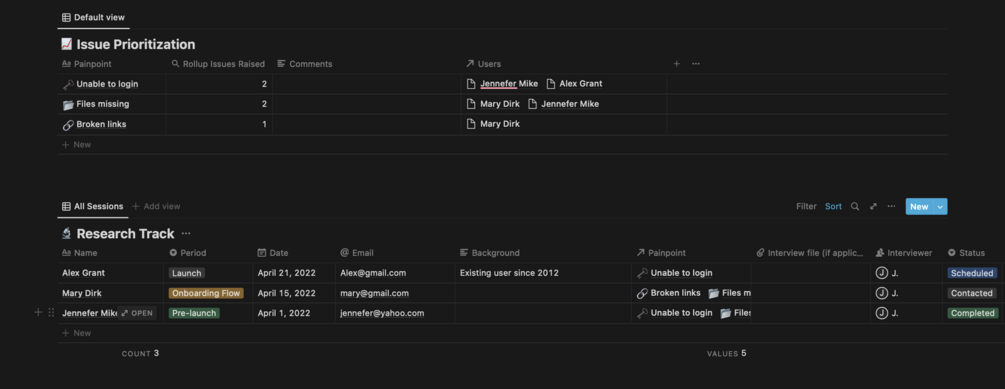Click Rollup Issues Raised column header
The image size is (1005, 389).
(218, 64)
